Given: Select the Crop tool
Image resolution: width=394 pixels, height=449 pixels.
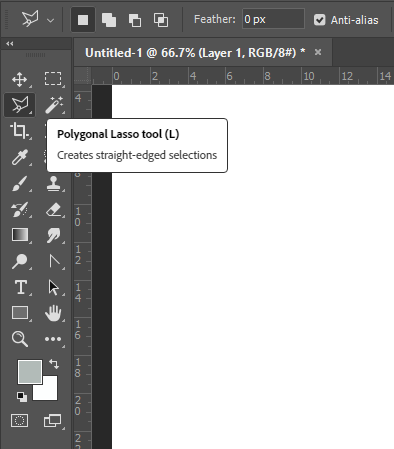Looking at the screenshot, I should [x=19, y=130].
